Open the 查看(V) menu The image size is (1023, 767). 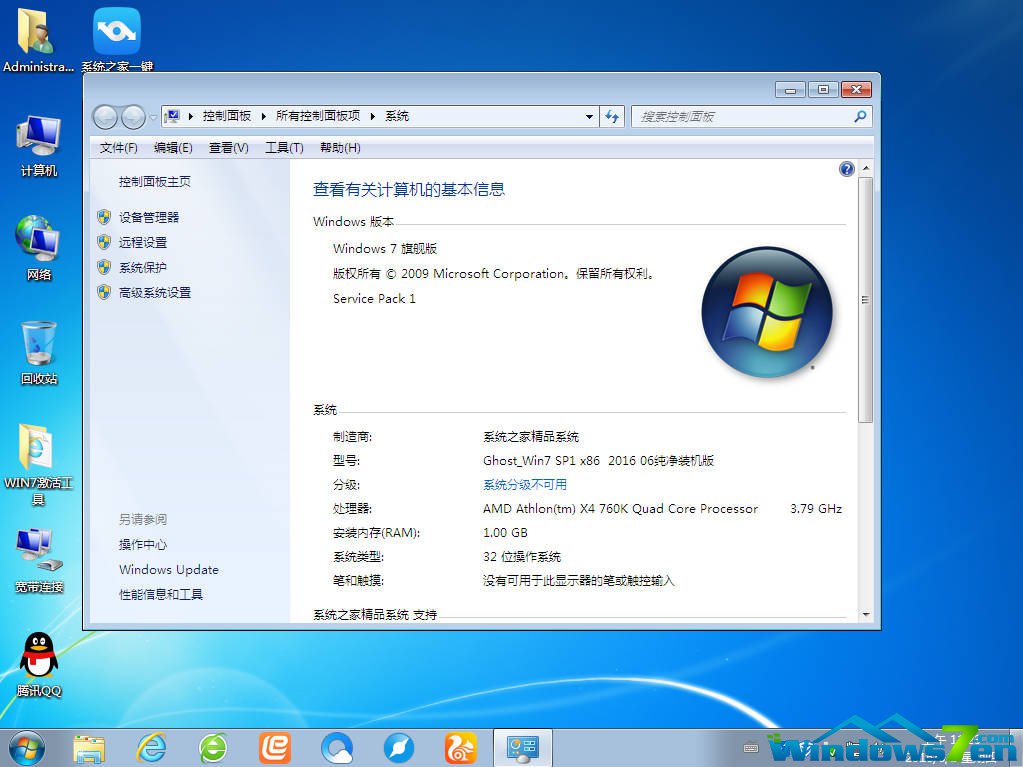tap(228, 147)
